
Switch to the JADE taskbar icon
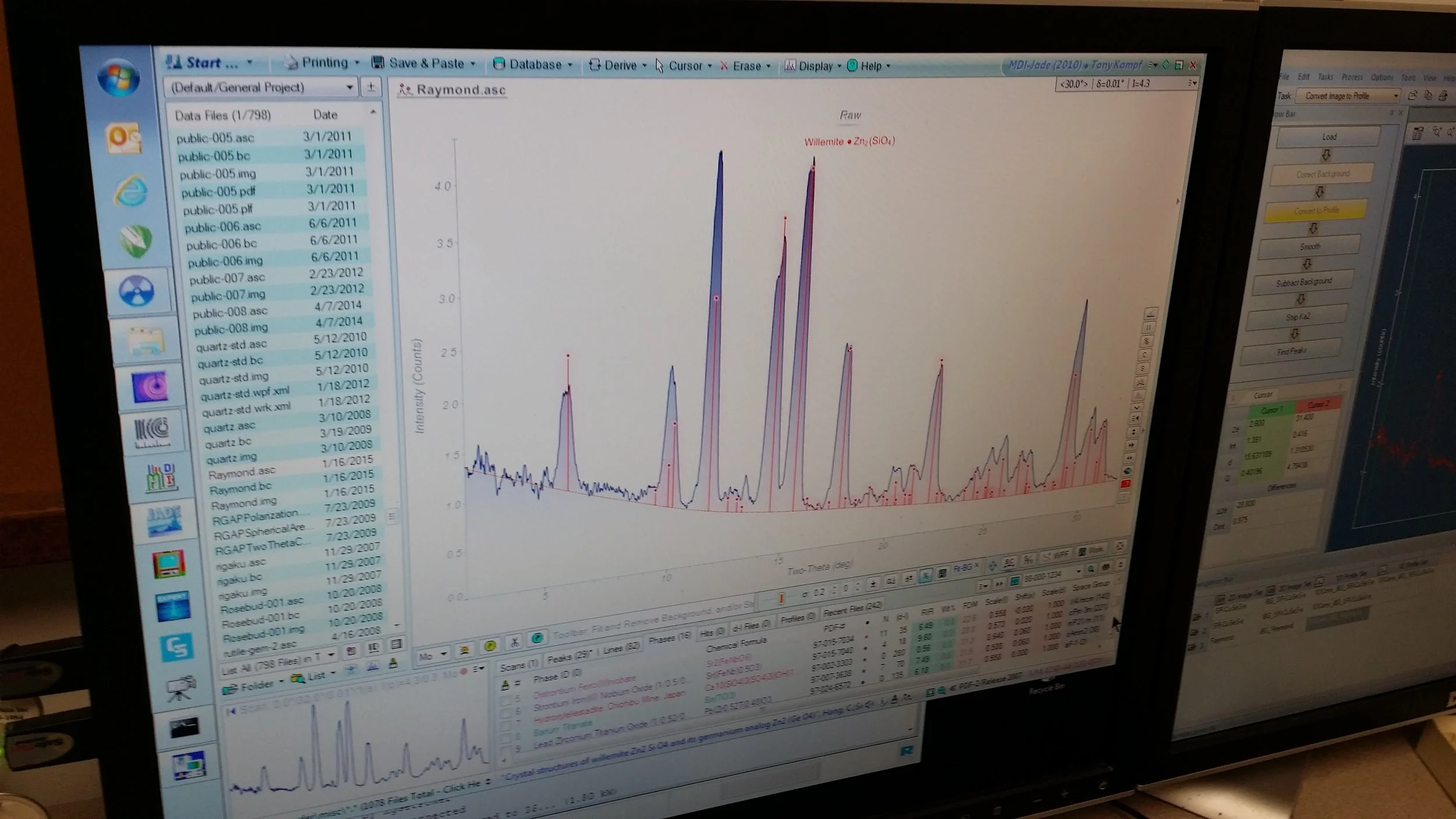[165, 520]
